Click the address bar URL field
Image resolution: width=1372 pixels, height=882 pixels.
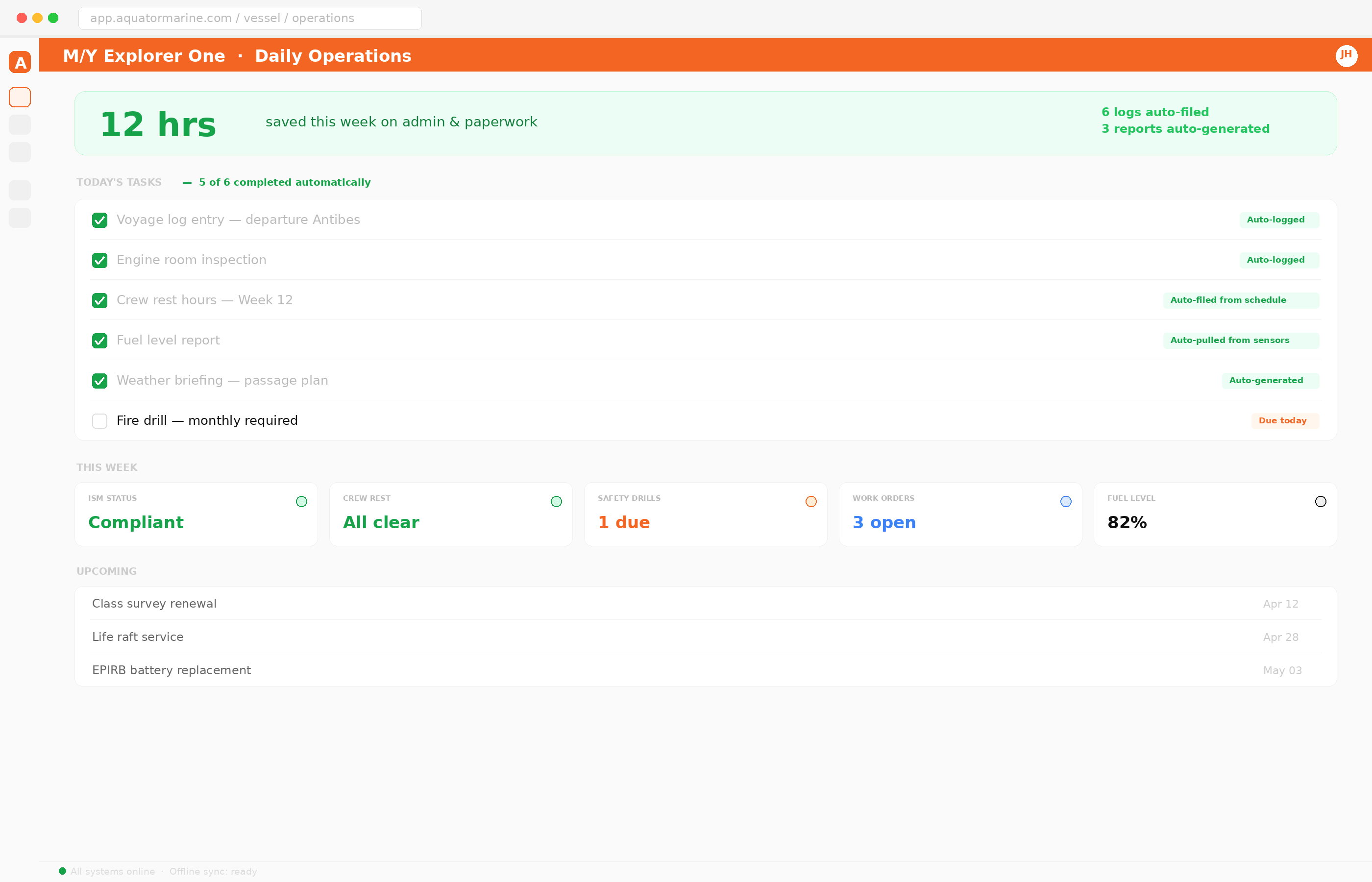[250, 18]
